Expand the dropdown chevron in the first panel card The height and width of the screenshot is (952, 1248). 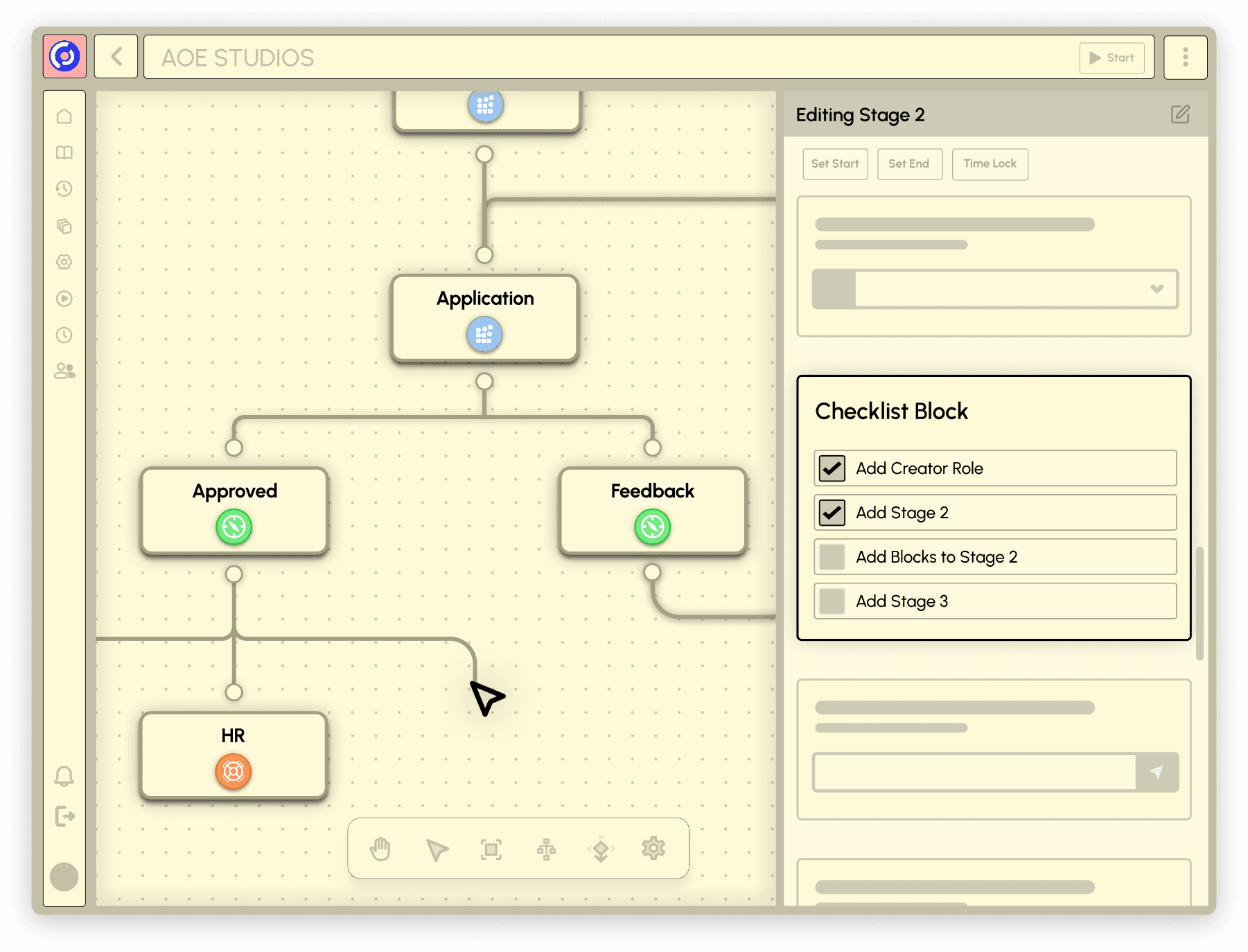[1157, 288]
